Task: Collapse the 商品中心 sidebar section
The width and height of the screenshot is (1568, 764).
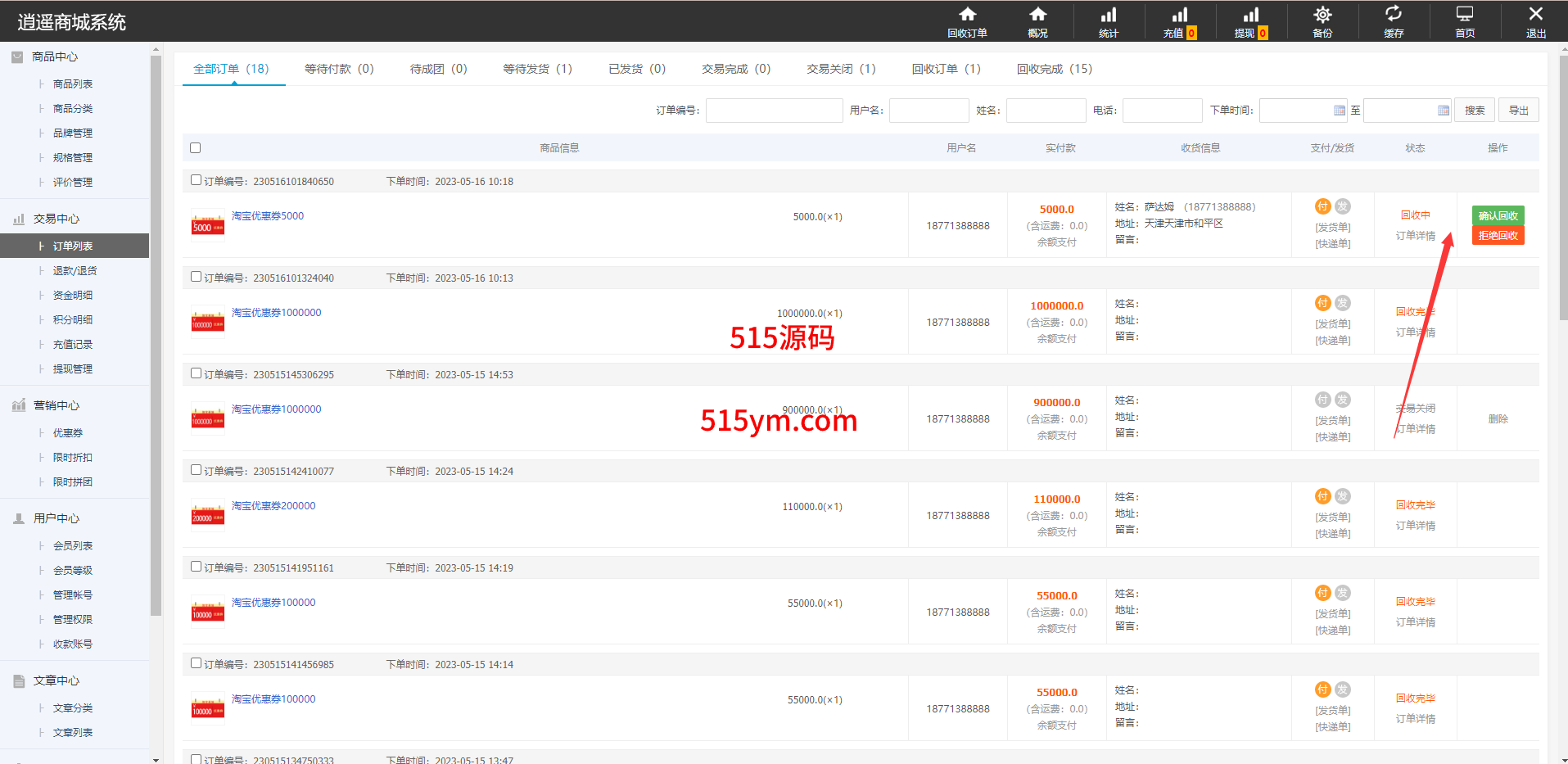Action: tap(54, 57)
